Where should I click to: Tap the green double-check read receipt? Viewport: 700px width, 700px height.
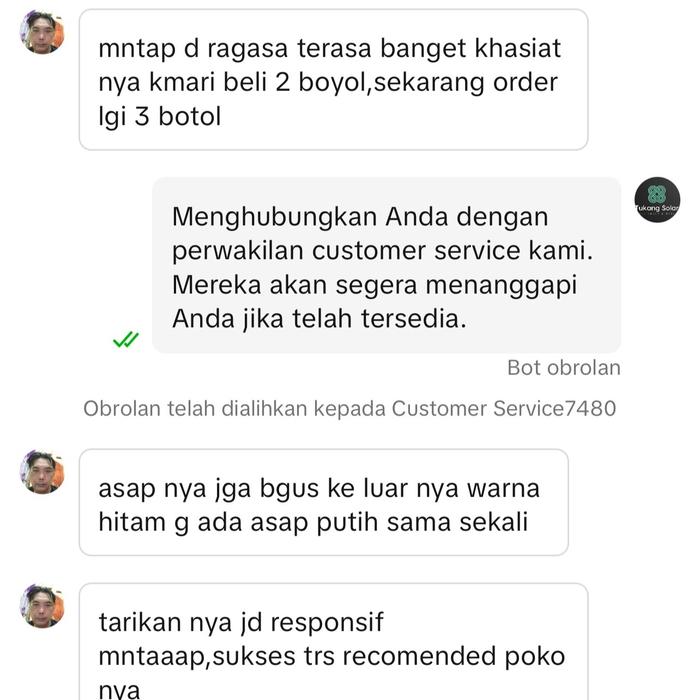pos(126,340)
